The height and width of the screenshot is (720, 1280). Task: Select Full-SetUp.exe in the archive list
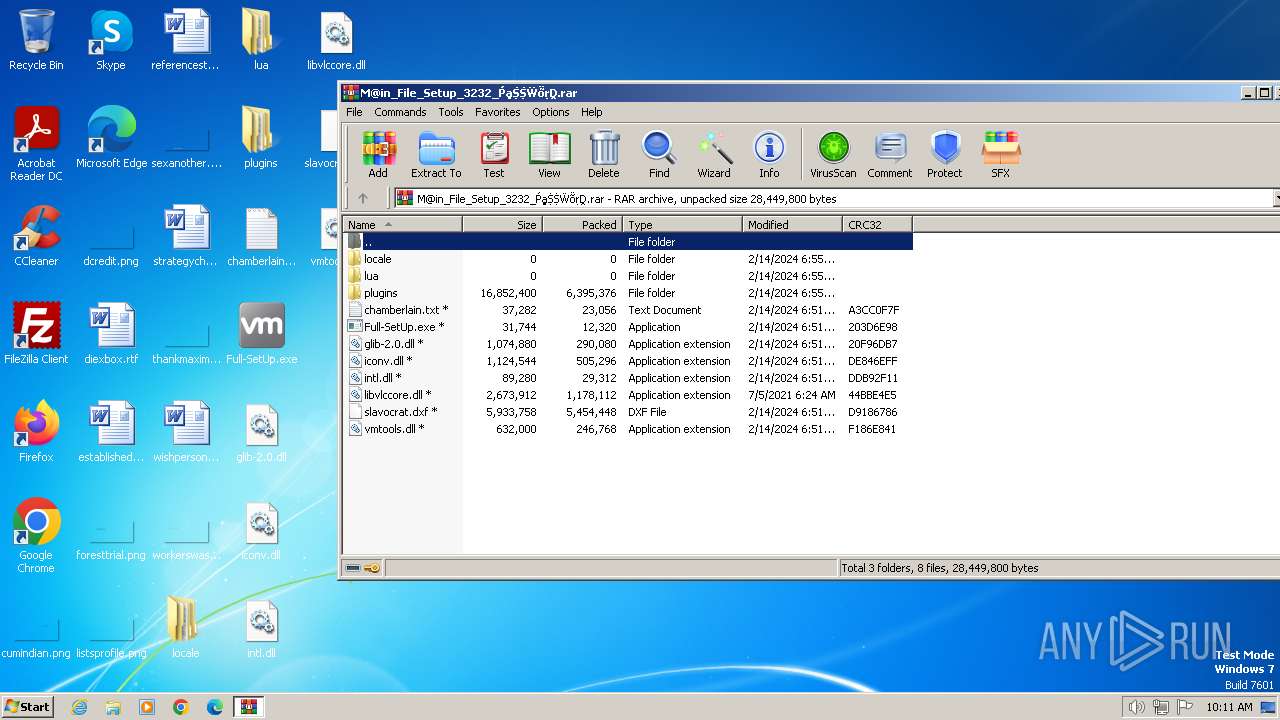(627, 327)
